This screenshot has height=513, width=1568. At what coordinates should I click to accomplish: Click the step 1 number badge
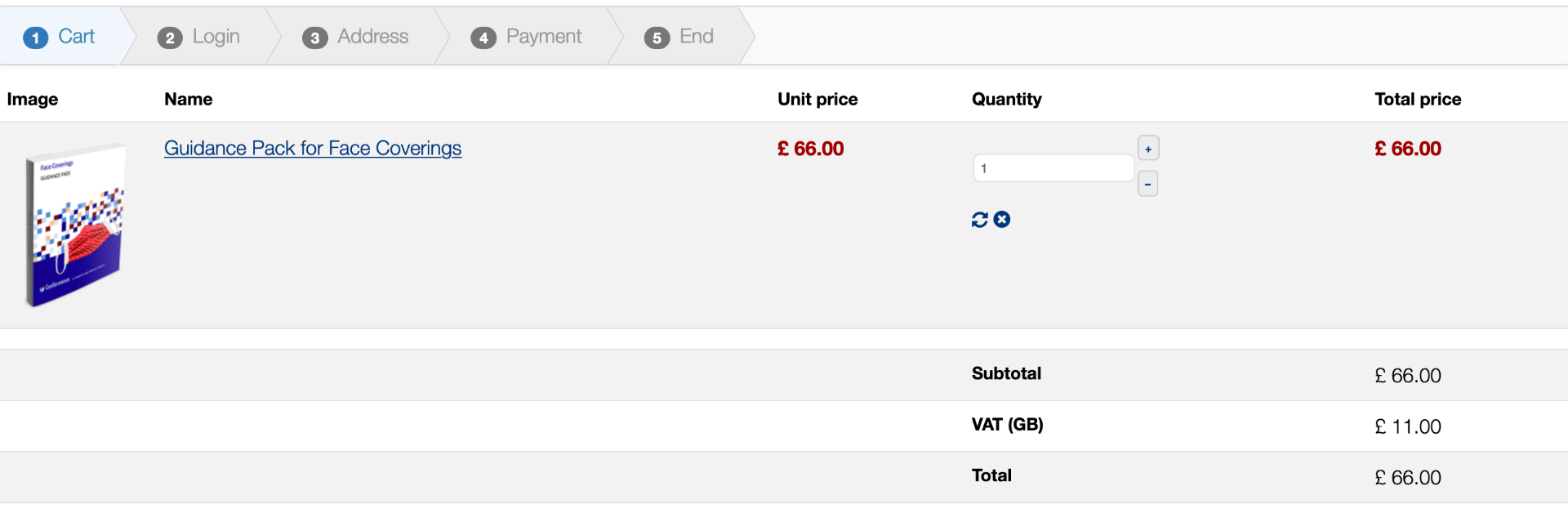tap(35, 38)
